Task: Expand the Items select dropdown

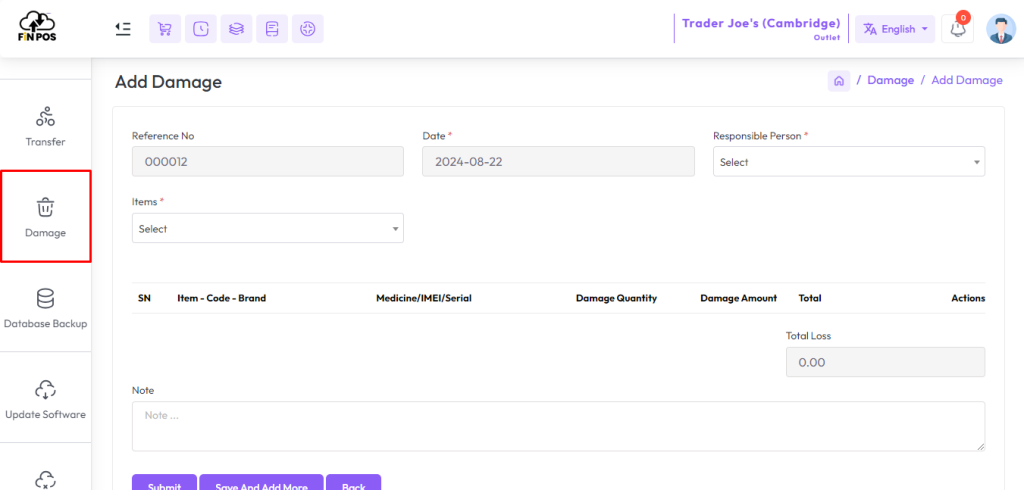Action: click(268, 228)
